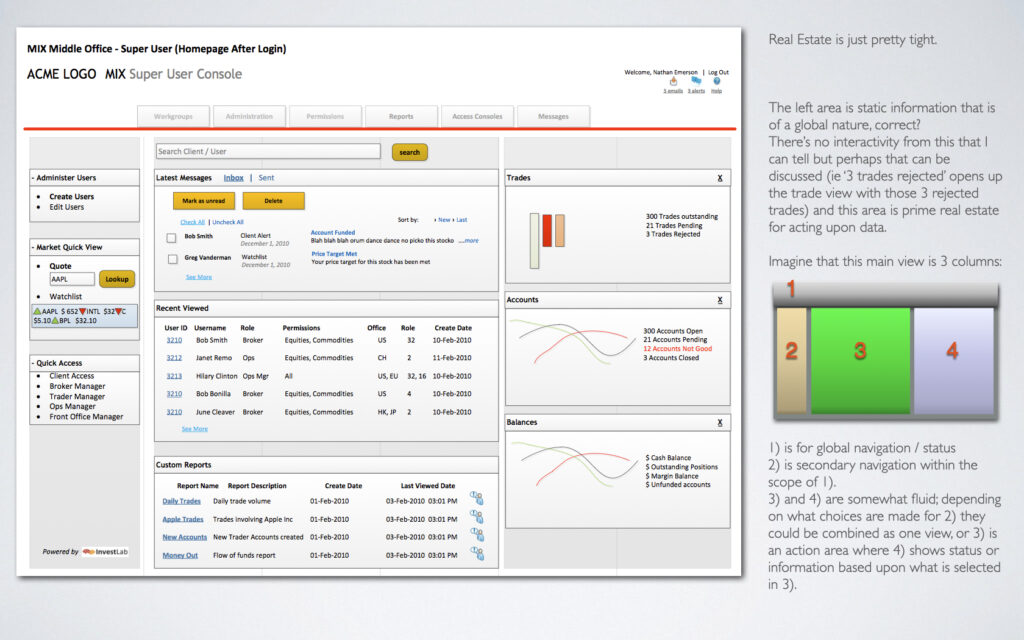Switch to the Reports tab

coord(401,117)
